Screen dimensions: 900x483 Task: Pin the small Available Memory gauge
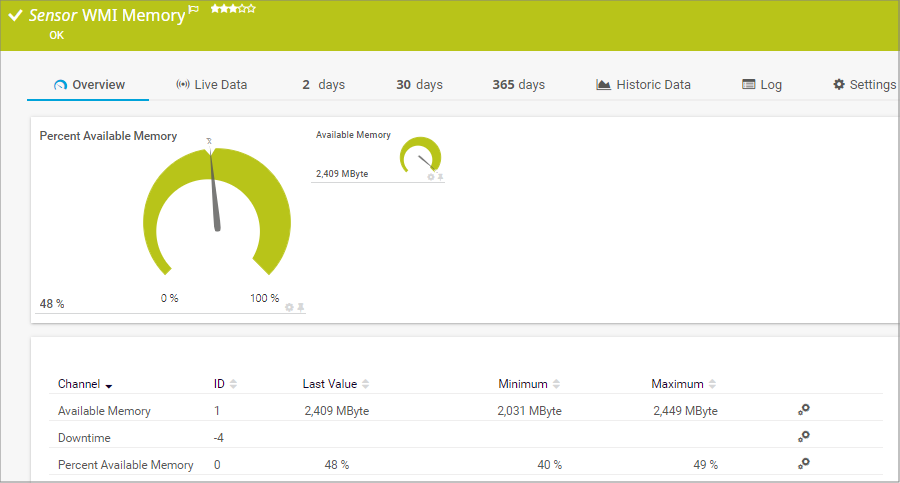click(440, 177)
